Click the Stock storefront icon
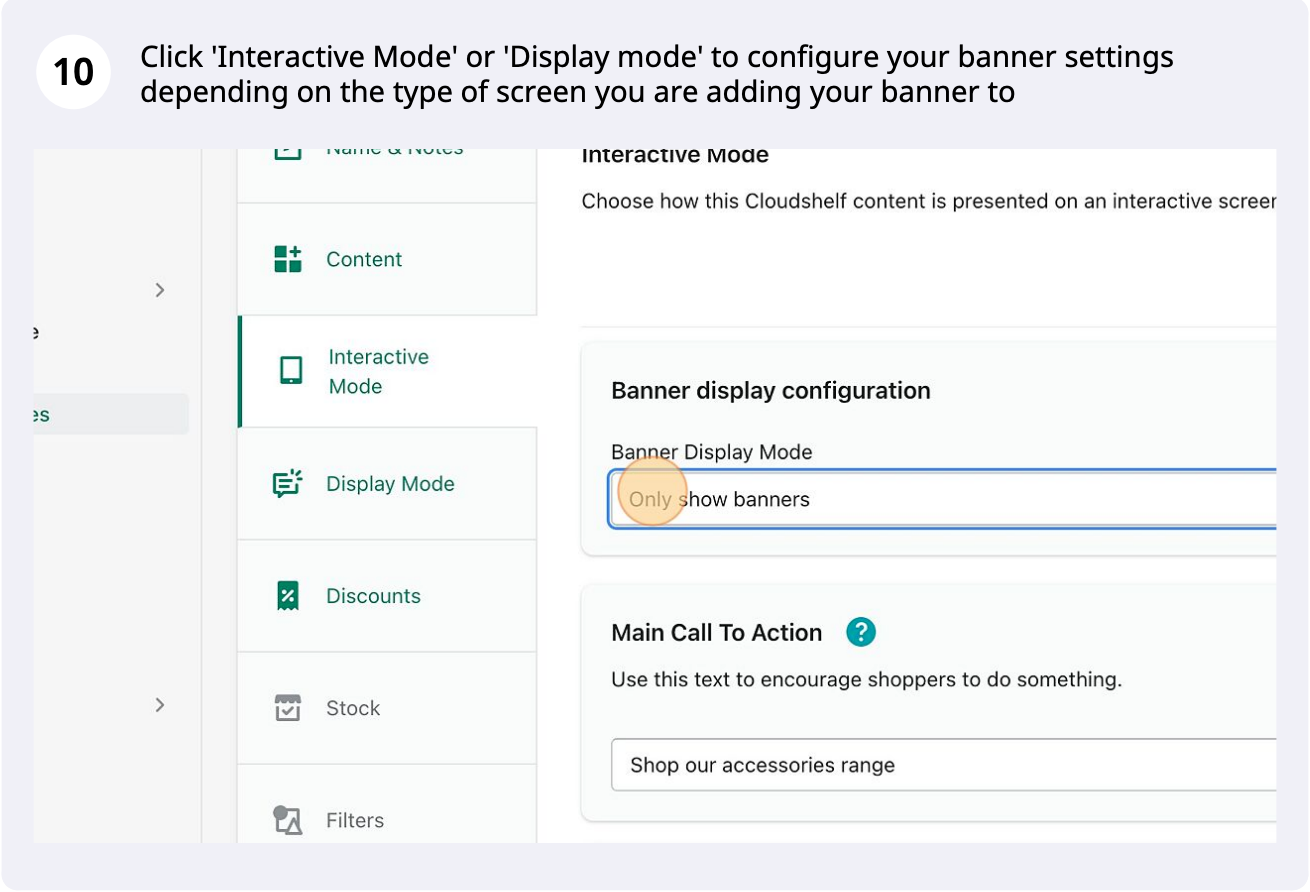1310x892 pixels. click(288, 708)
